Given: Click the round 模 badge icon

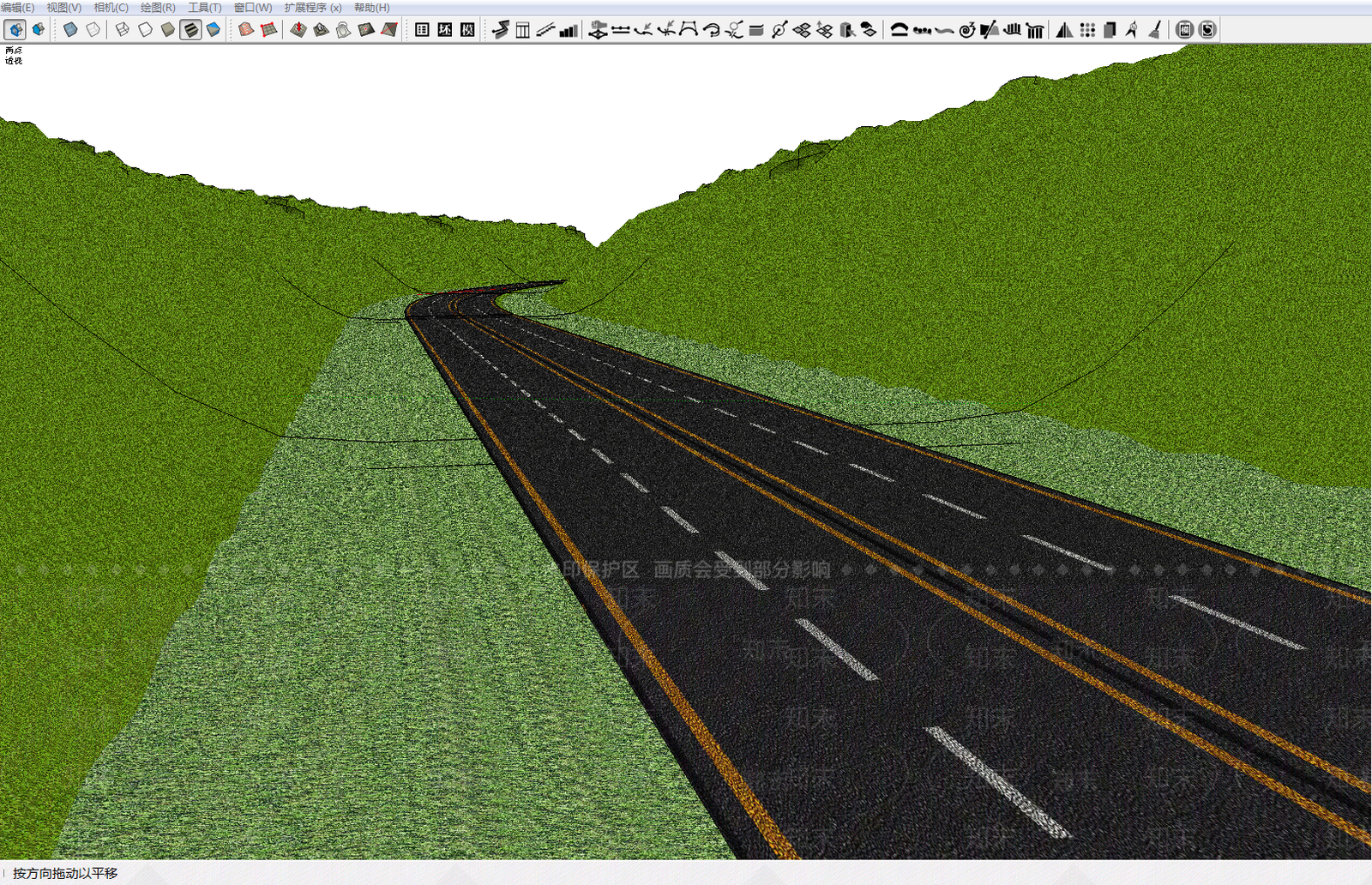Looking at the screenshot, I should coord(1184,30).
